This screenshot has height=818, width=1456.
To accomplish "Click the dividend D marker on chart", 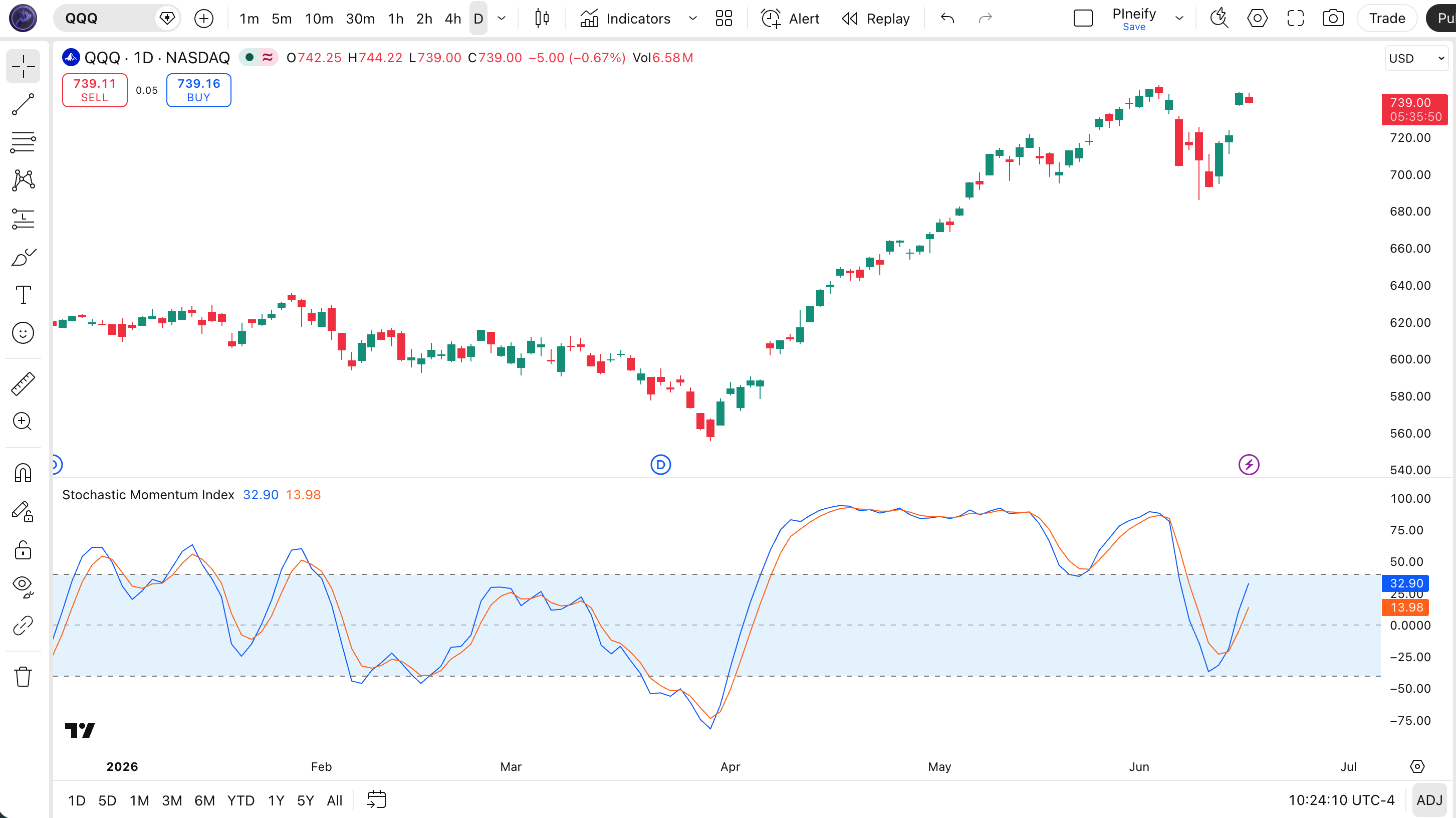I will click(661, 465).
